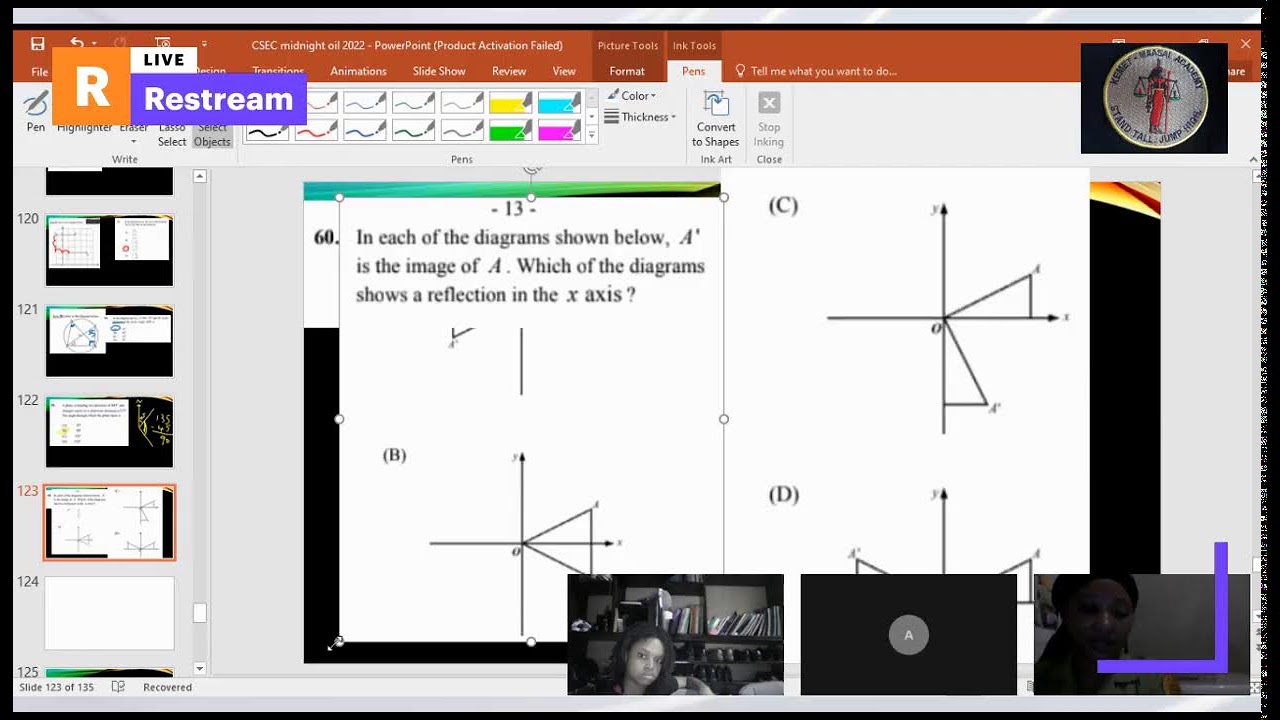Select slide 121 thumbnail
Image resolution: width=1280 pixels, height=720 pixels.
tap(109, 341)
